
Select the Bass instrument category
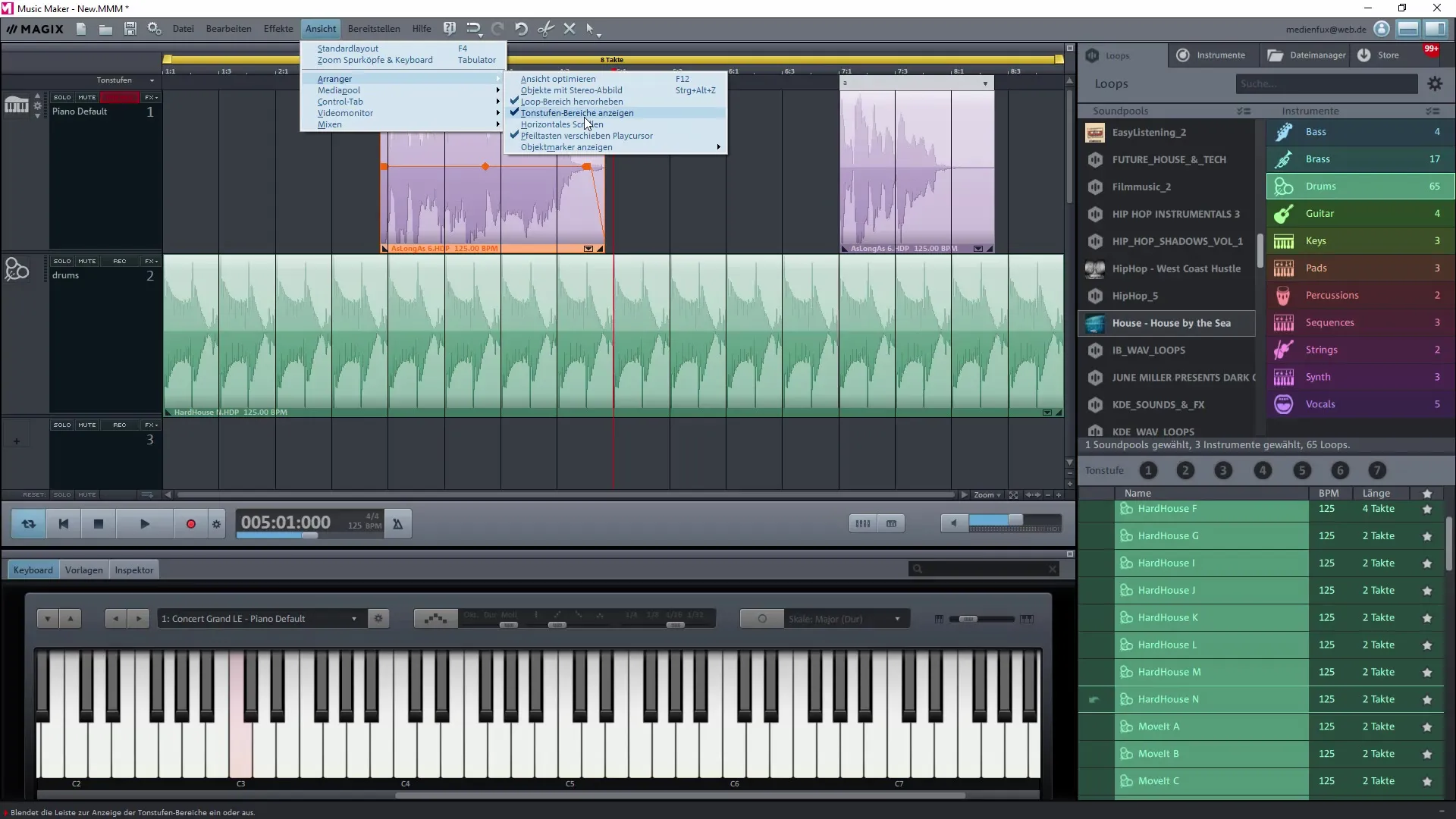tap(1360, 132)
